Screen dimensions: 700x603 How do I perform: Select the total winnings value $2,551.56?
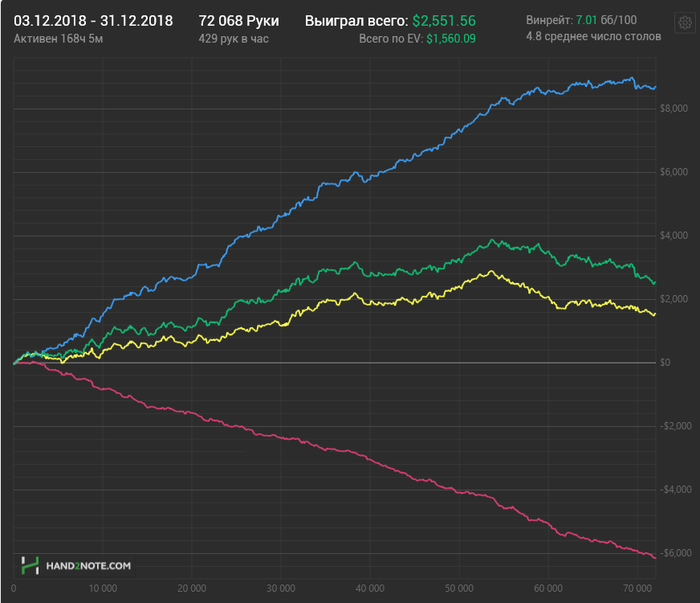tap(444, 21)
